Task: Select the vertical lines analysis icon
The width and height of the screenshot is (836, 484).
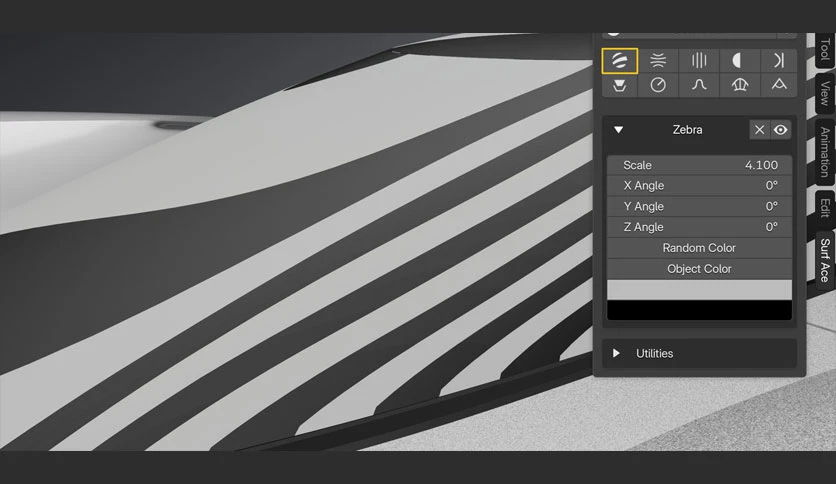Action: point(699,61)
